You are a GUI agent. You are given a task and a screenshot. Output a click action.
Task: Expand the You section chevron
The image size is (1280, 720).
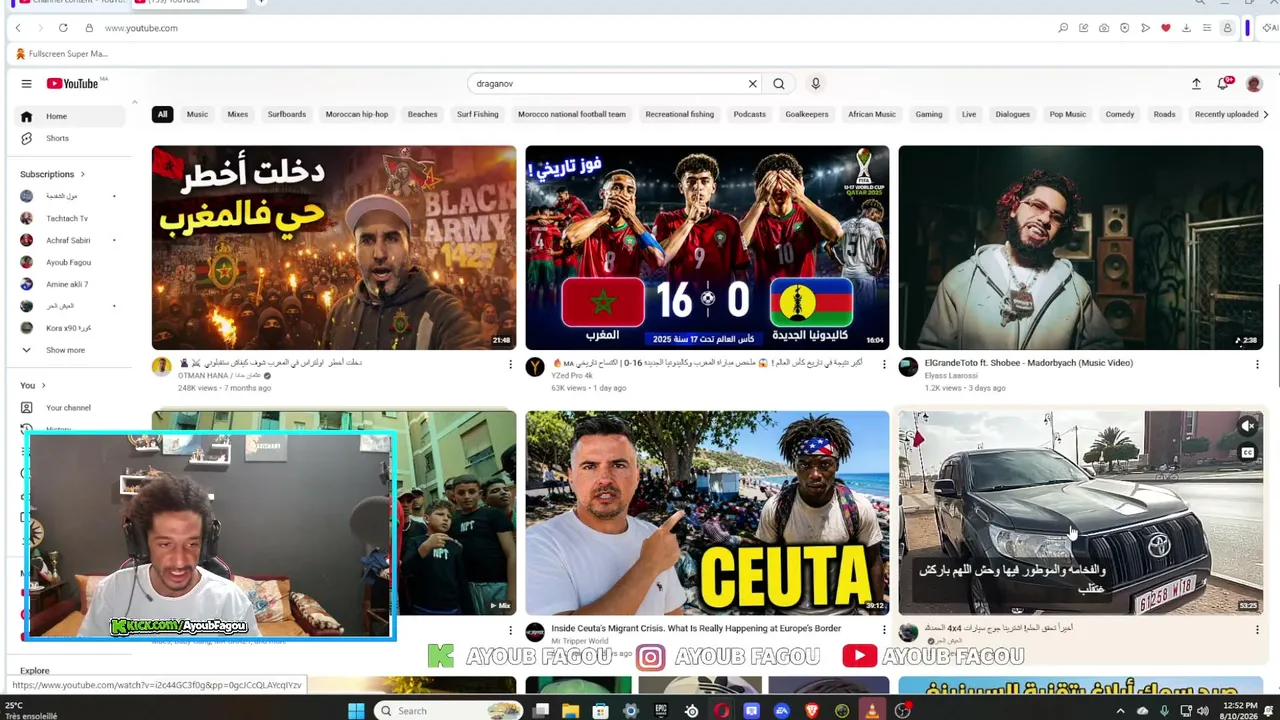click(43, 385)
